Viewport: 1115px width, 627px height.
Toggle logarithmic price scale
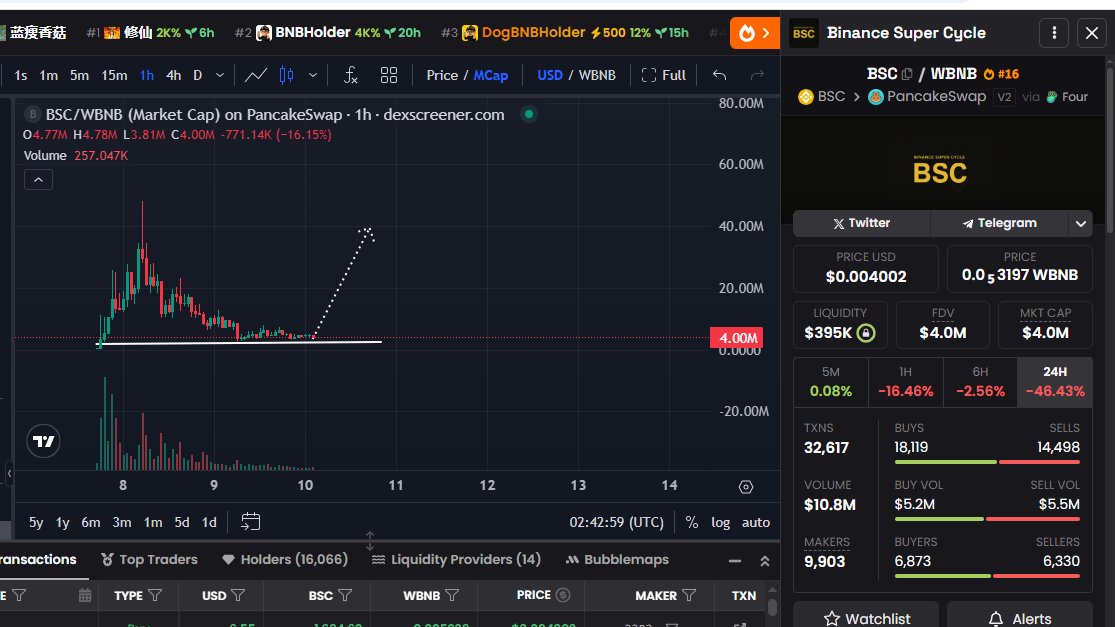721,522
